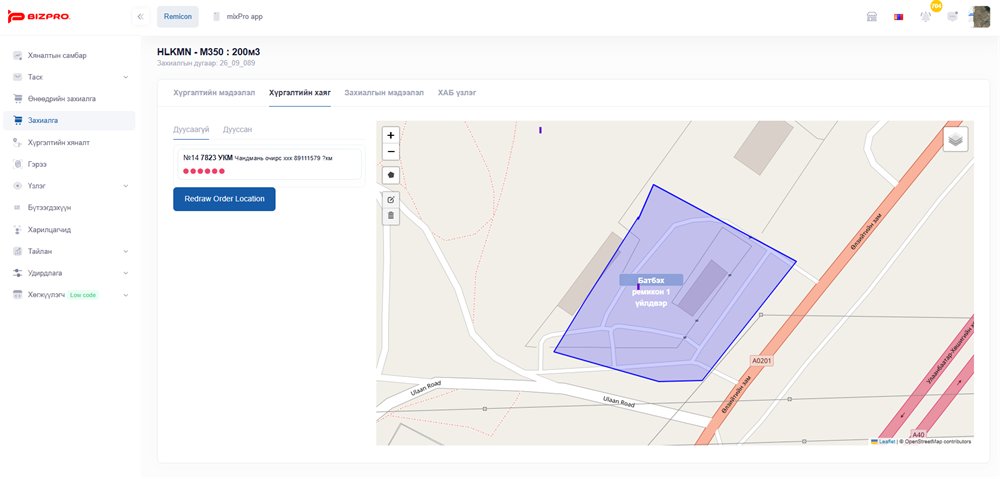Screen dimensions: 1000x479
Task: Zoom out on the map
Action: pos(391,152)
